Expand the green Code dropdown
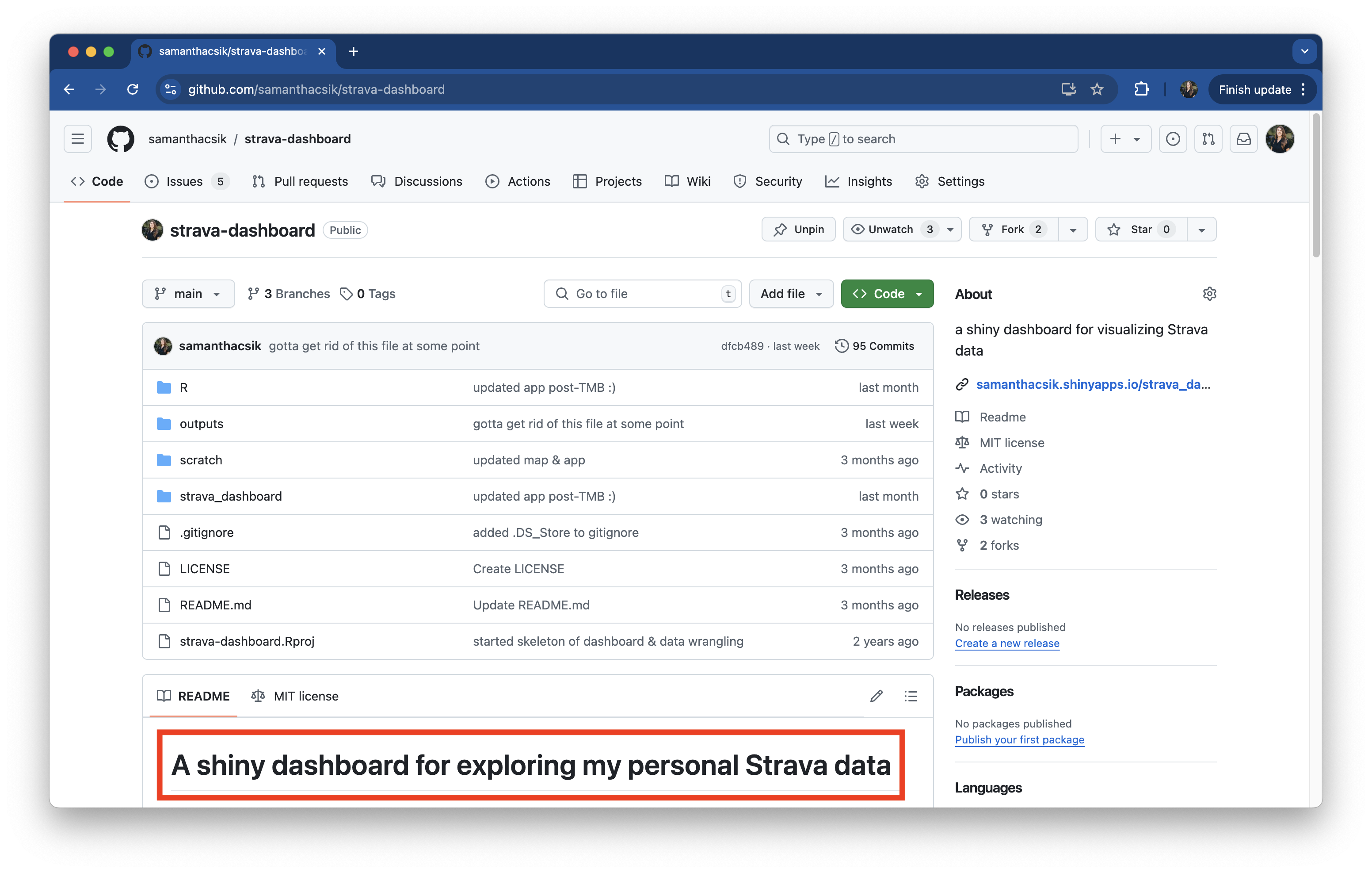The height and width of the screenshot is (873, 1372). tap(887, 294)
